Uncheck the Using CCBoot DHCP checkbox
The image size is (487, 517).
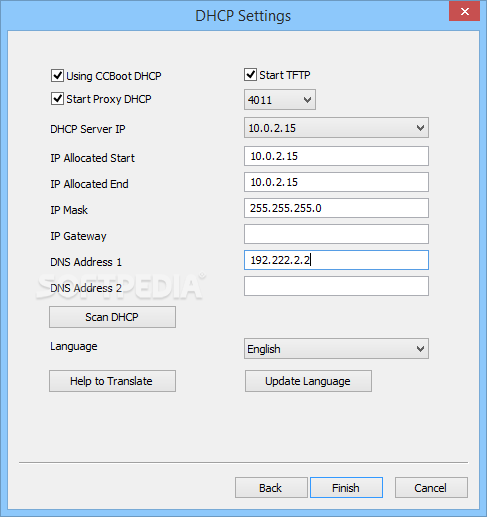pos(57,76)
